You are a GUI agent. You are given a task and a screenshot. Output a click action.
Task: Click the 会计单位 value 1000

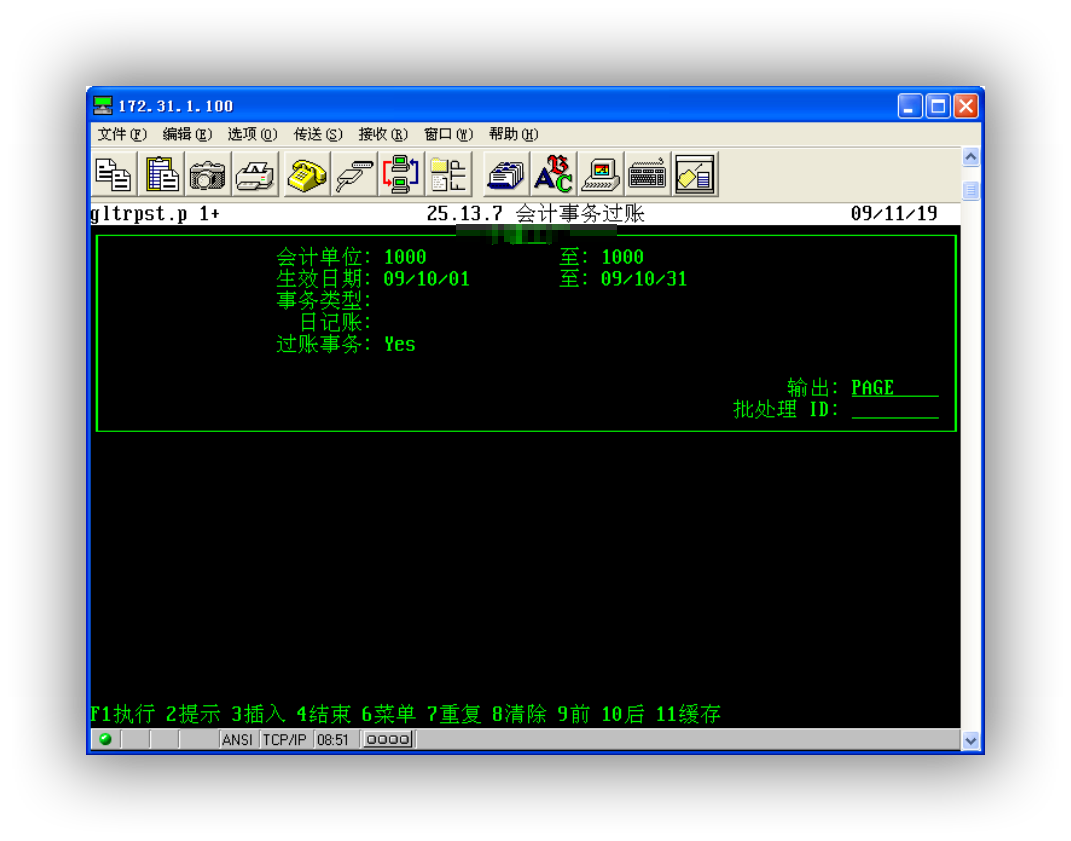click(405, 257)
